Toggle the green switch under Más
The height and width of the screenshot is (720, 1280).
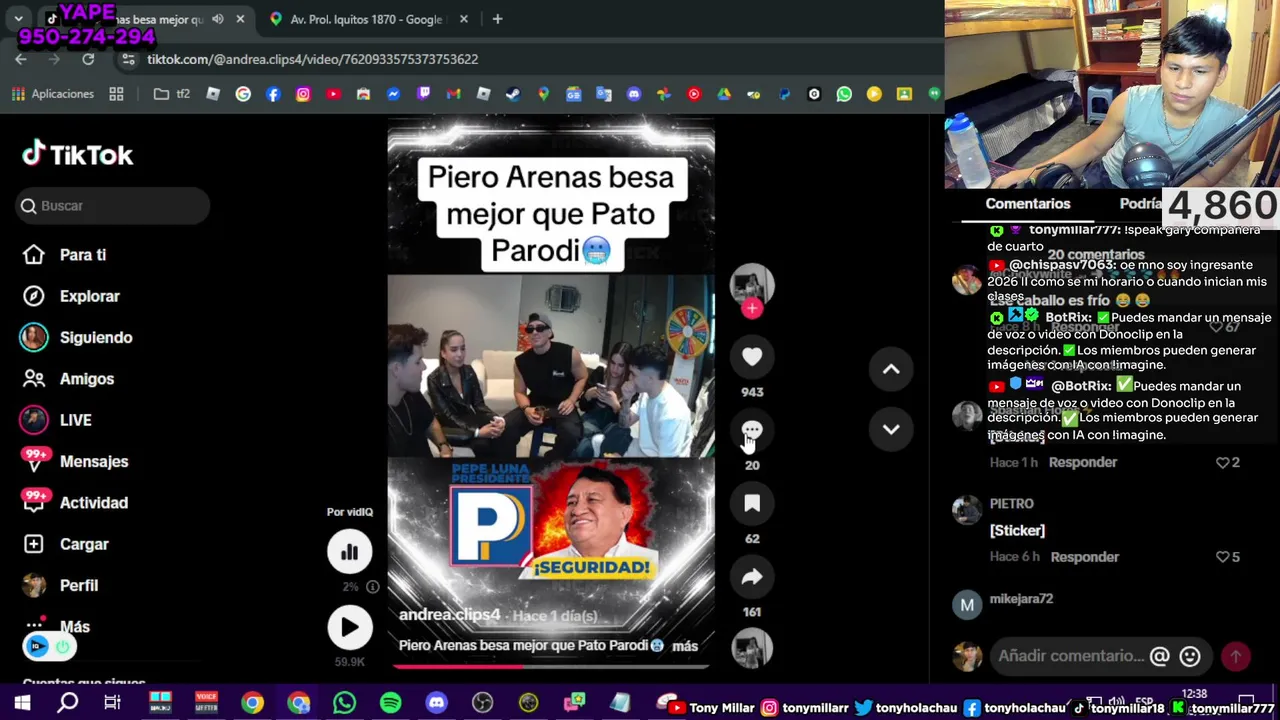[x=62, y=647]
